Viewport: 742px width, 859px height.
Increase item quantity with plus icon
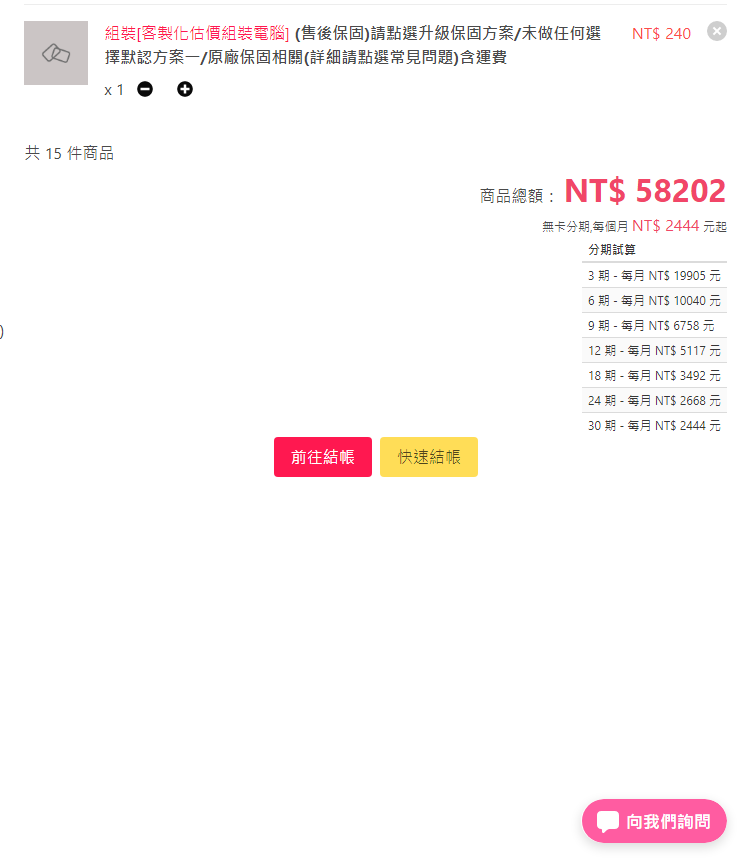(185, 90)
